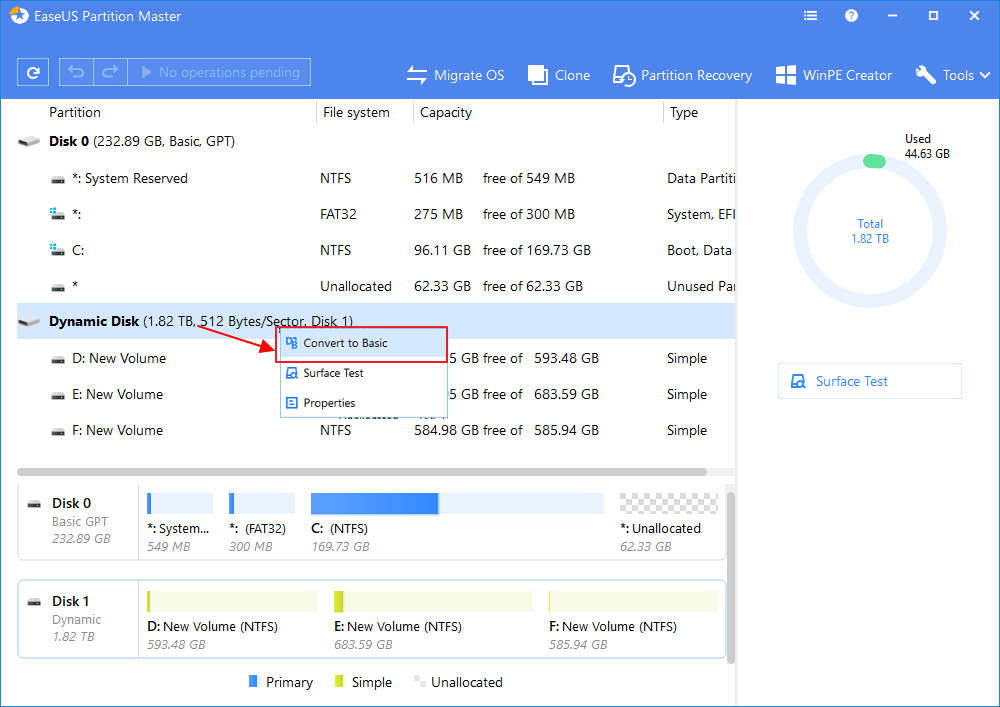Click the vertical scrollbar beside disk map
This screenshot has height=707, width=1000.
[731, 577]
